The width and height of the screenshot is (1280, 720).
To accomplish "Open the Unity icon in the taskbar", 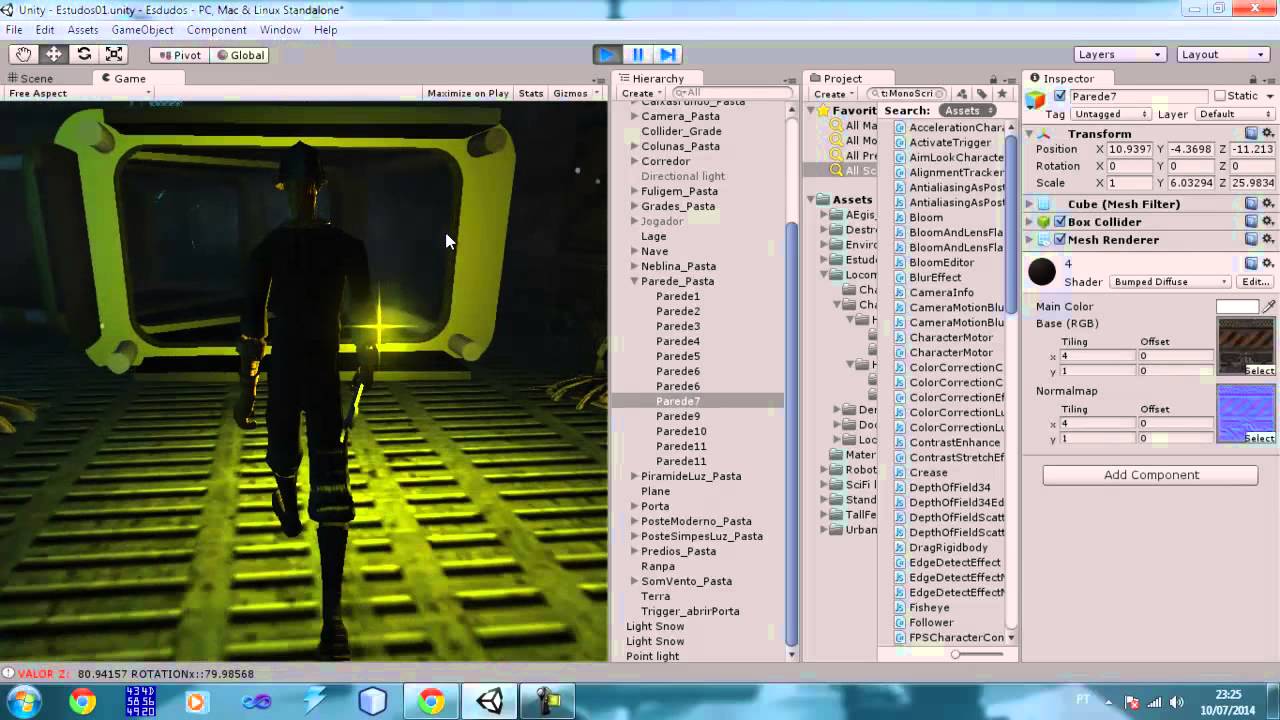I will 490,701.
